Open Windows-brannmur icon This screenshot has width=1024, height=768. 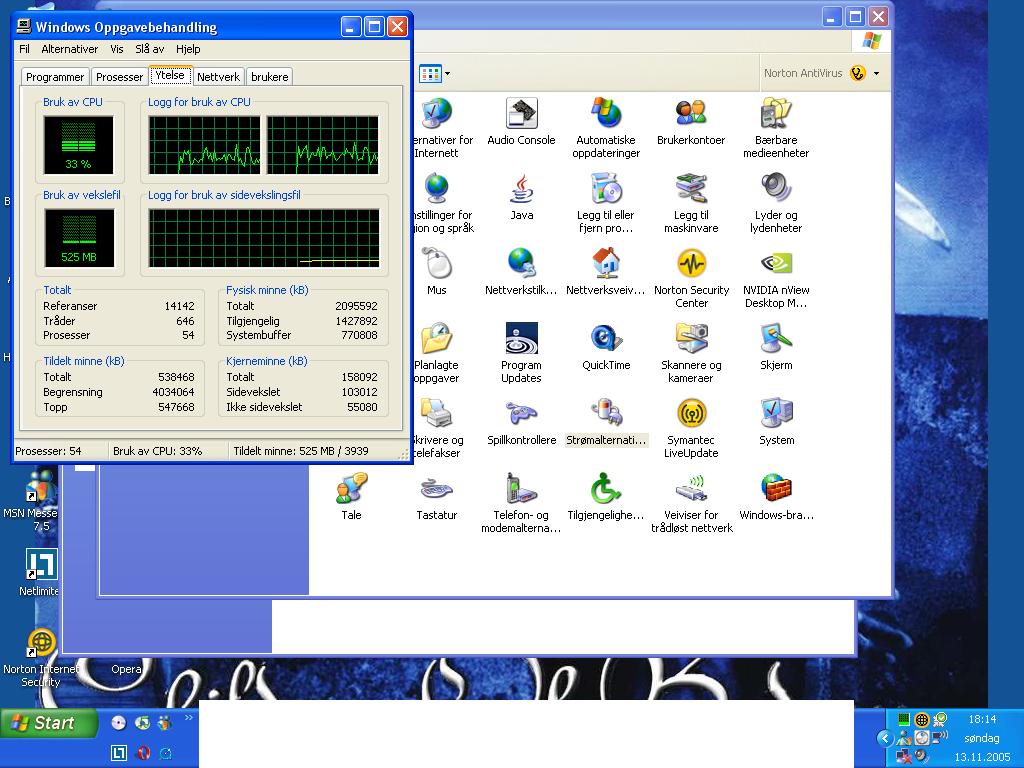(x=776, y=498)
